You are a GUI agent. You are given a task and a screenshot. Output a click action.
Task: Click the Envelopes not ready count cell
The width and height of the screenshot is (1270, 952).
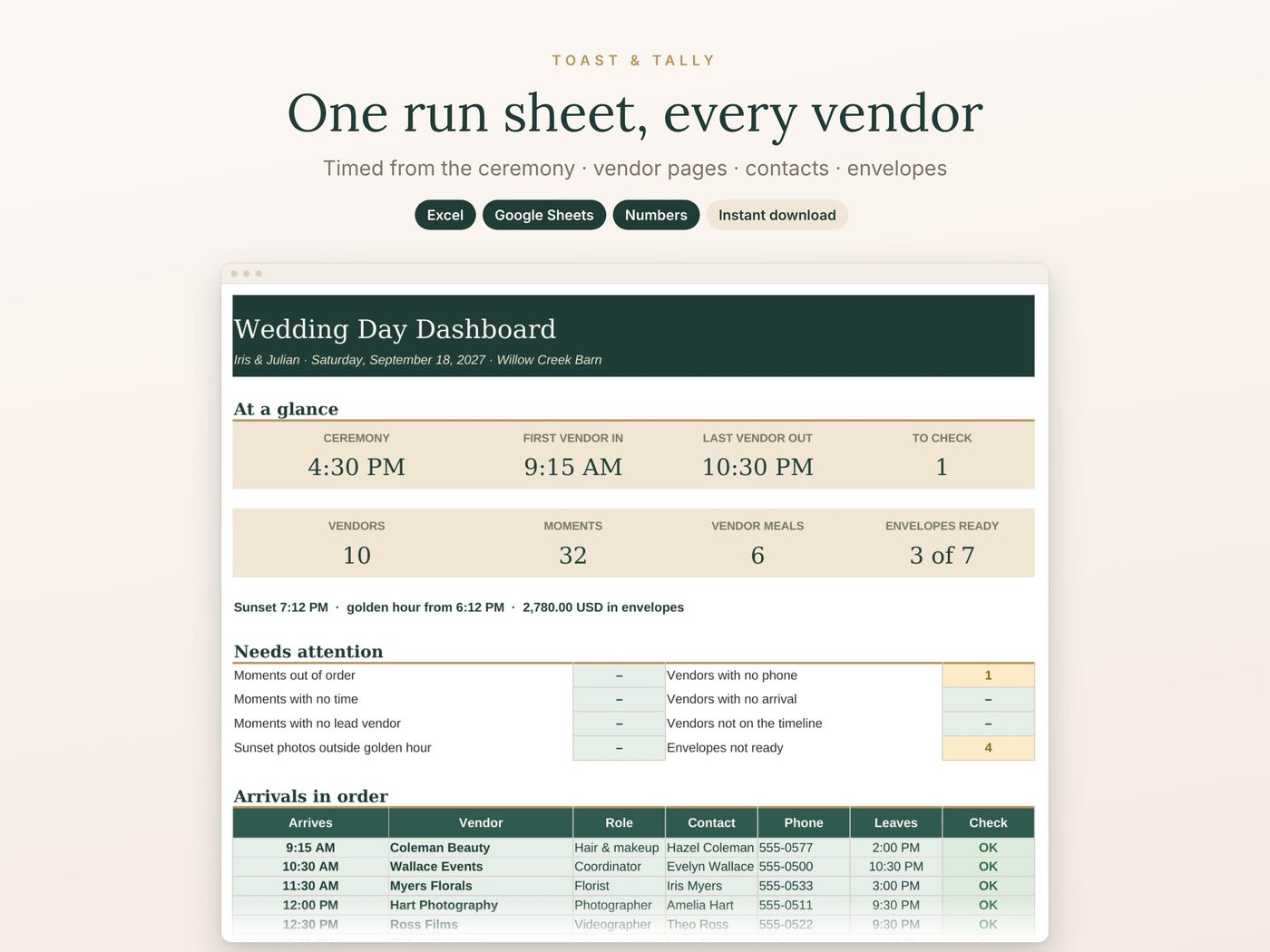click(988, 748)
